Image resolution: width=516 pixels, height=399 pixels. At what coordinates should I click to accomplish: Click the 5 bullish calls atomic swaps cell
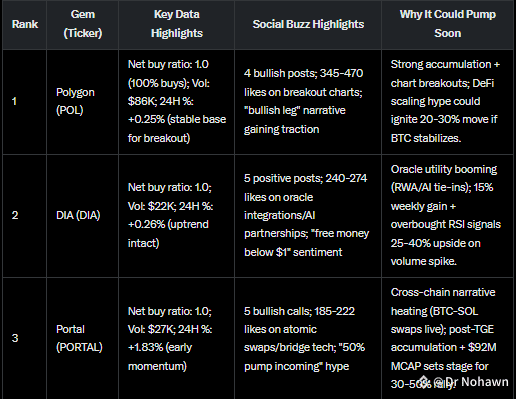(x=308, y=338)
